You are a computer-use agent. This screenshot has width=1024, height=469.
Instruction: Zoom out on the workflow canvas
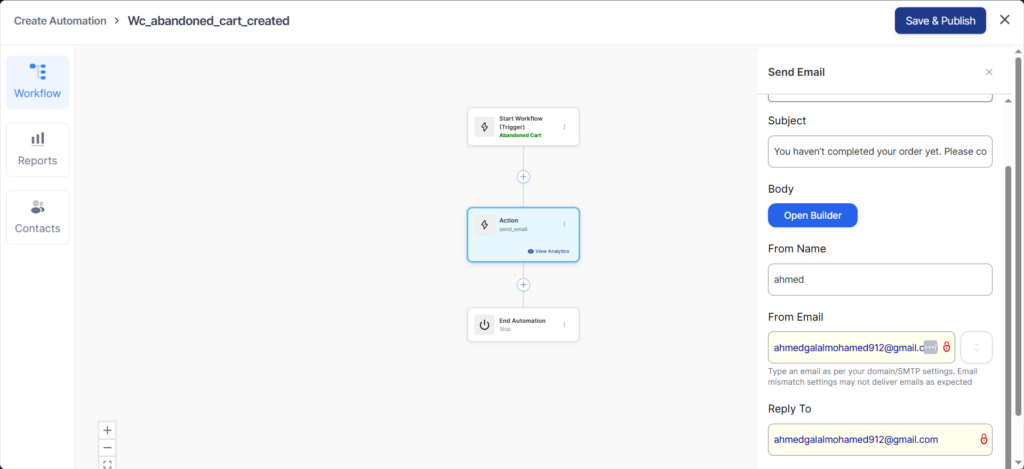point(108,447)
